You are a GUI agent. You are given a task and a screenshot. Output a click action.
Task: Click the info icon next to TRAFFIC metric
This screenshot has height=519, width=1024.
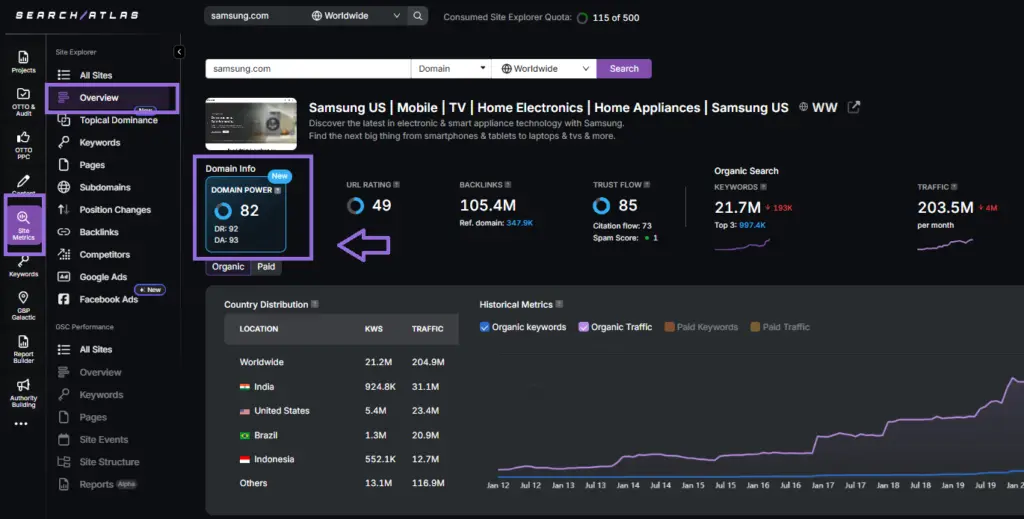tap(954, 187)
